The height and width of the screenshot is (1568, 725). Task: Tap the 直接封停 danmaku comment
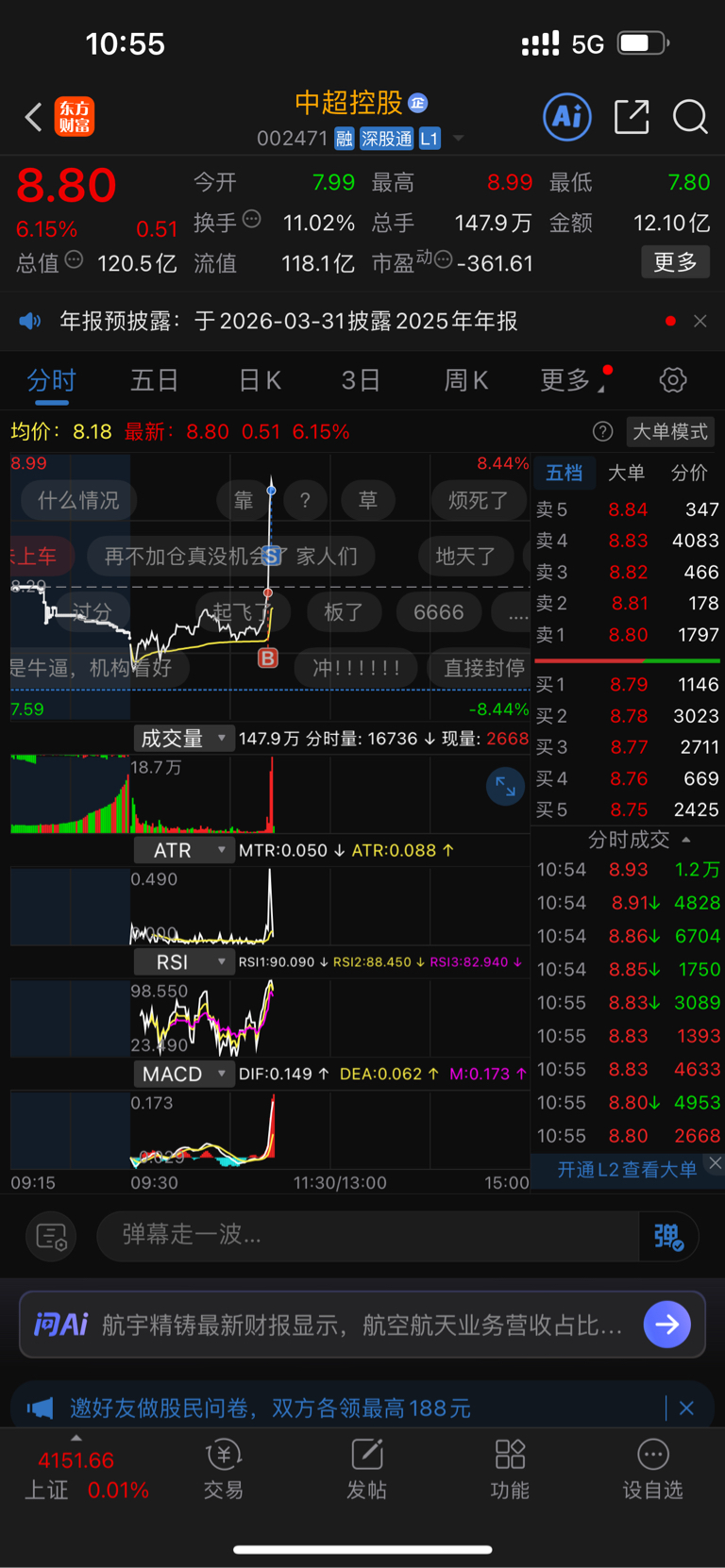pyautogui.click(x=484, y=668)
